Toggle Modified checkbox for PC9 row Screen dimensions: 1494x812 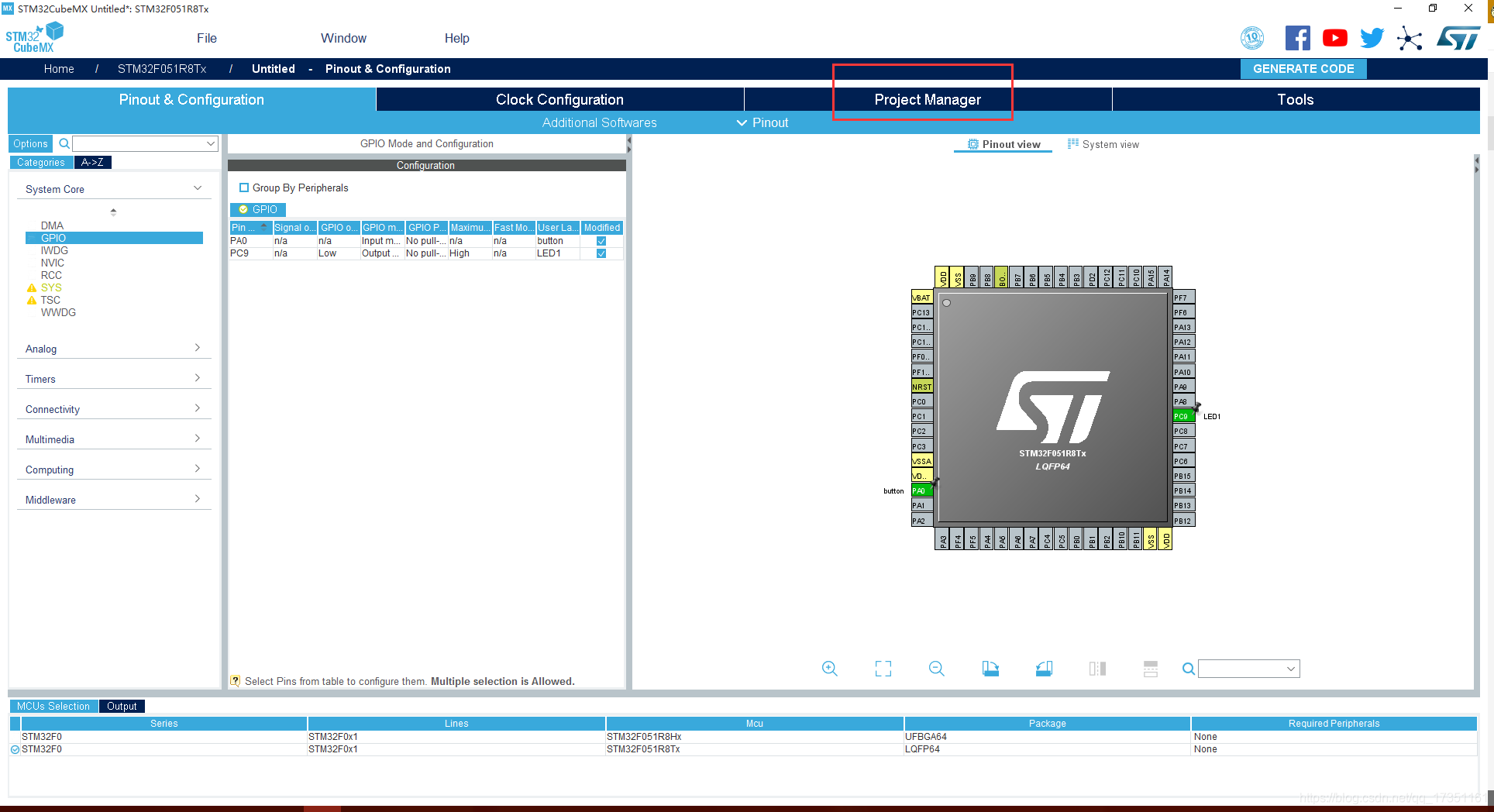pyautogui.click(x=601, y=253)
